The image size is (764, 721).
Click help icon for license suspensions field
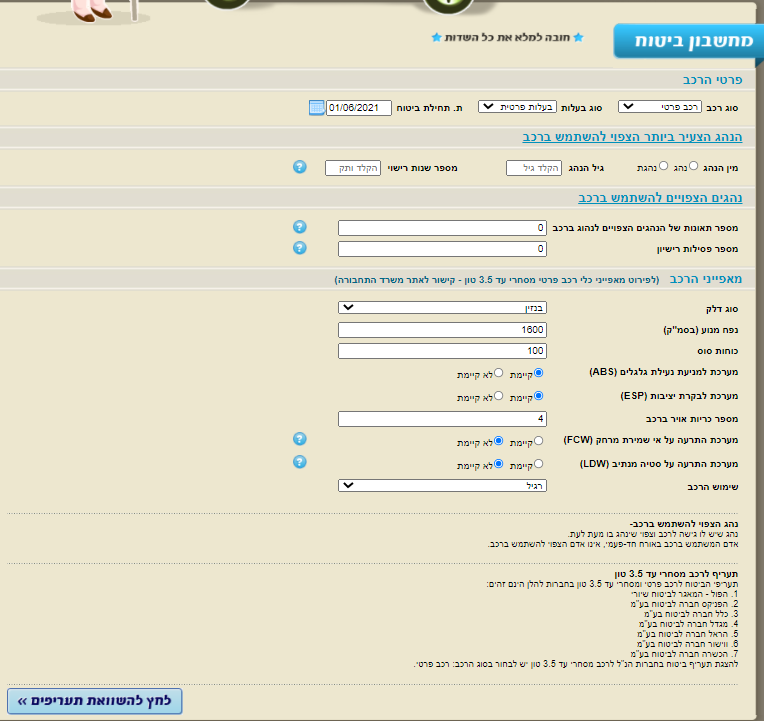300,248
